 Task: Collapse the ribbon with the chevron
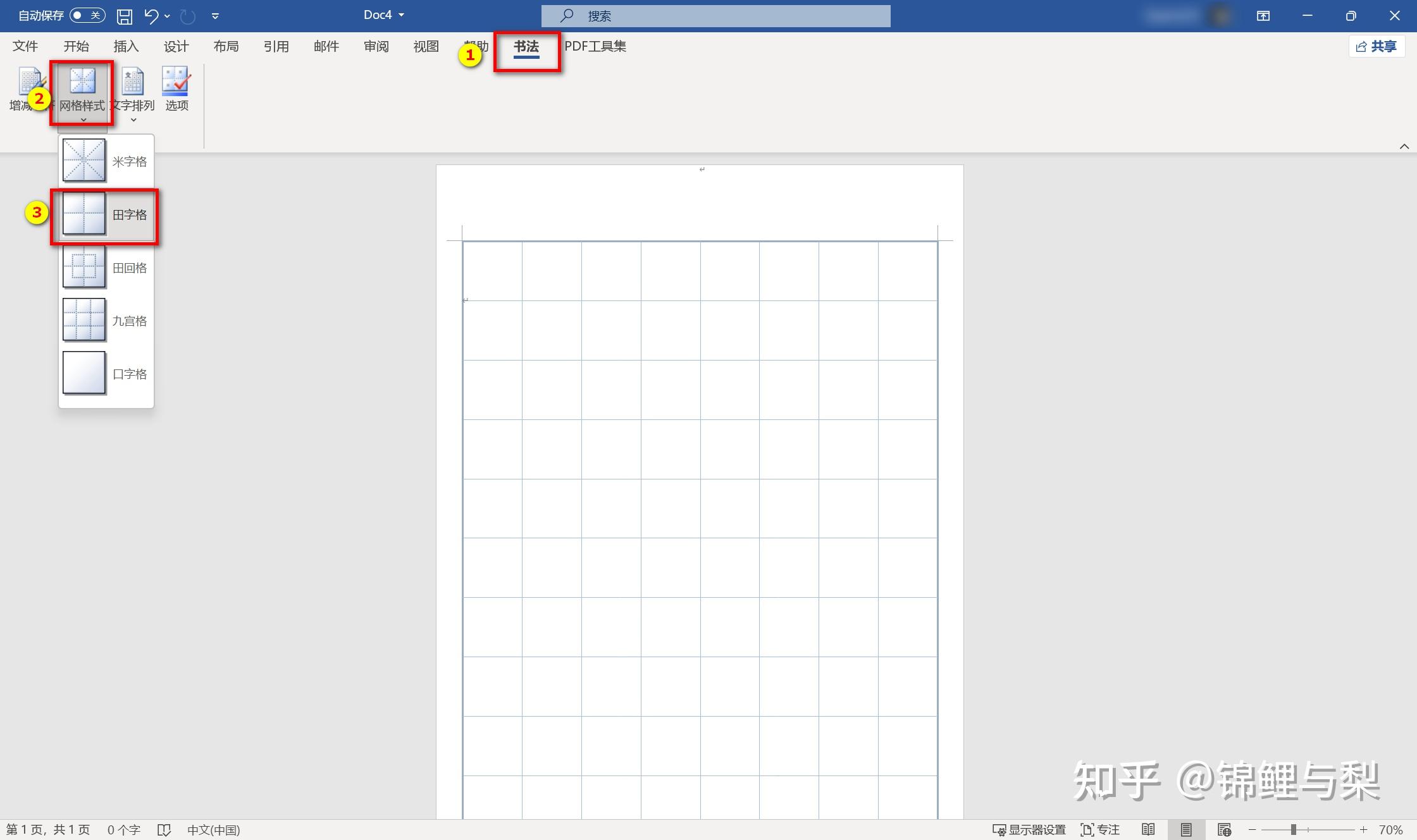click(1404, 146)
